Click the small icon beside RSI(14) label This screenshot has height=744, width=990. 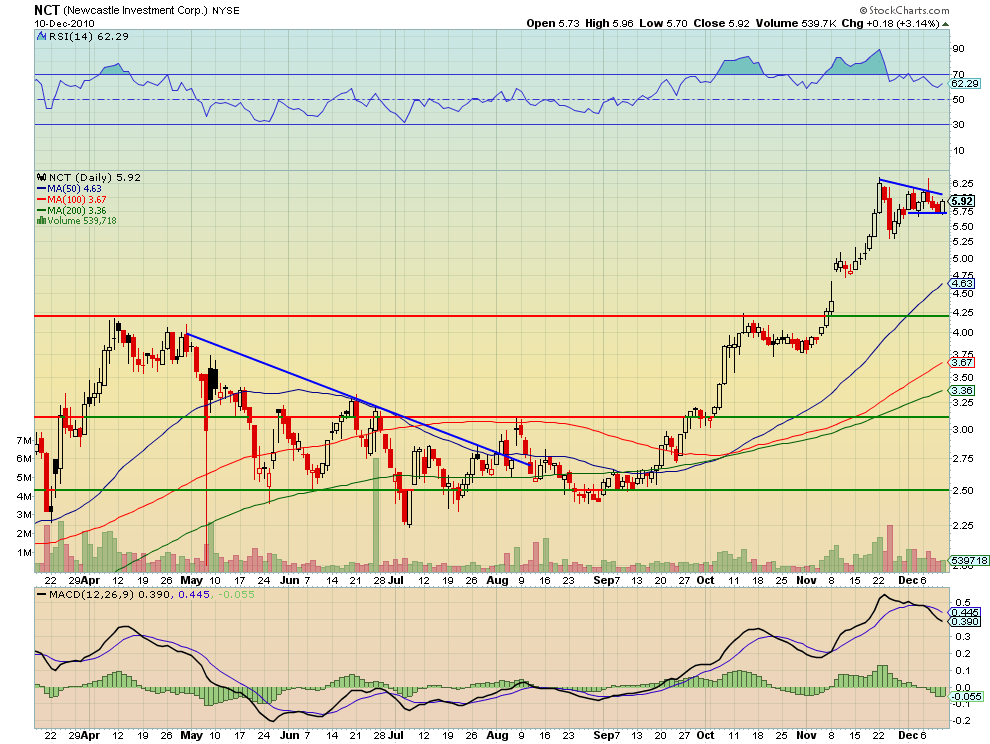(42, 37)
